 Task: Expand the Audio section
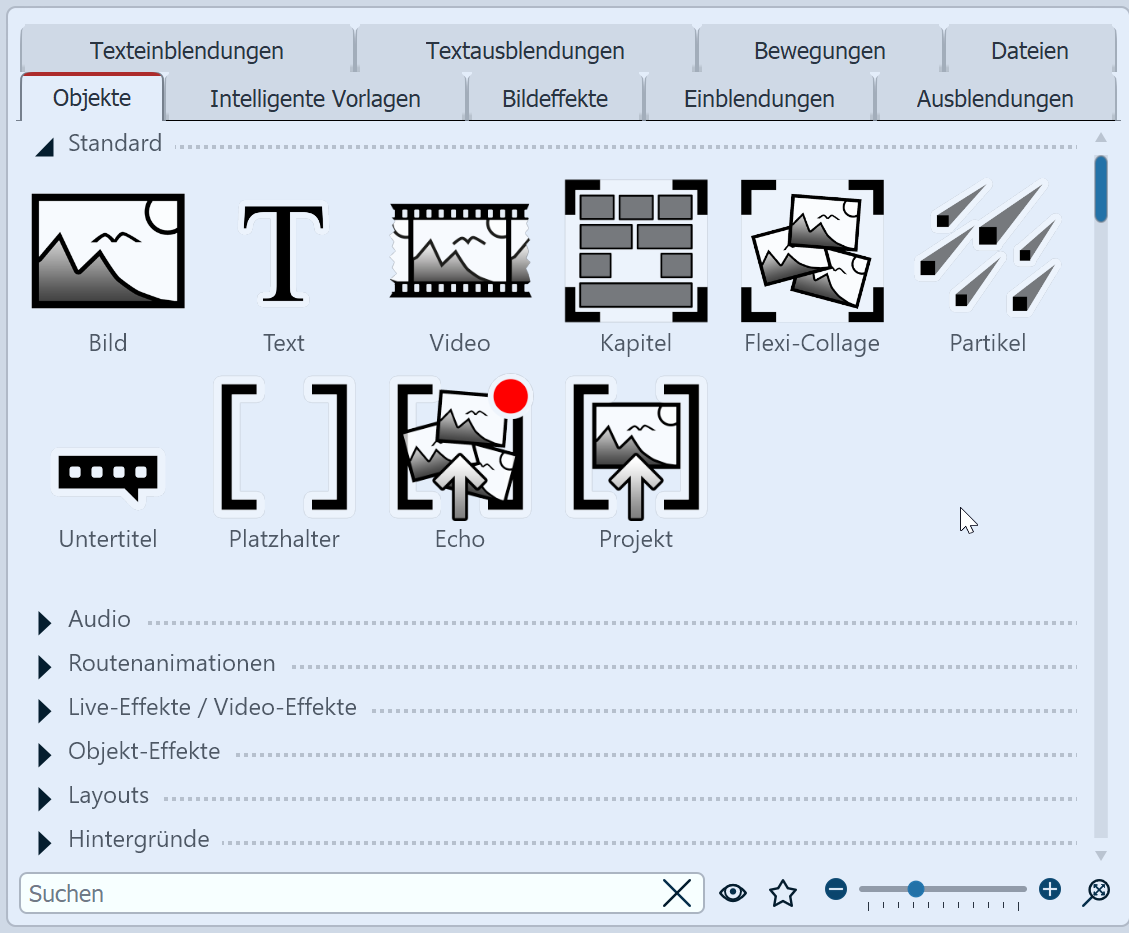[x=44, y=621]
